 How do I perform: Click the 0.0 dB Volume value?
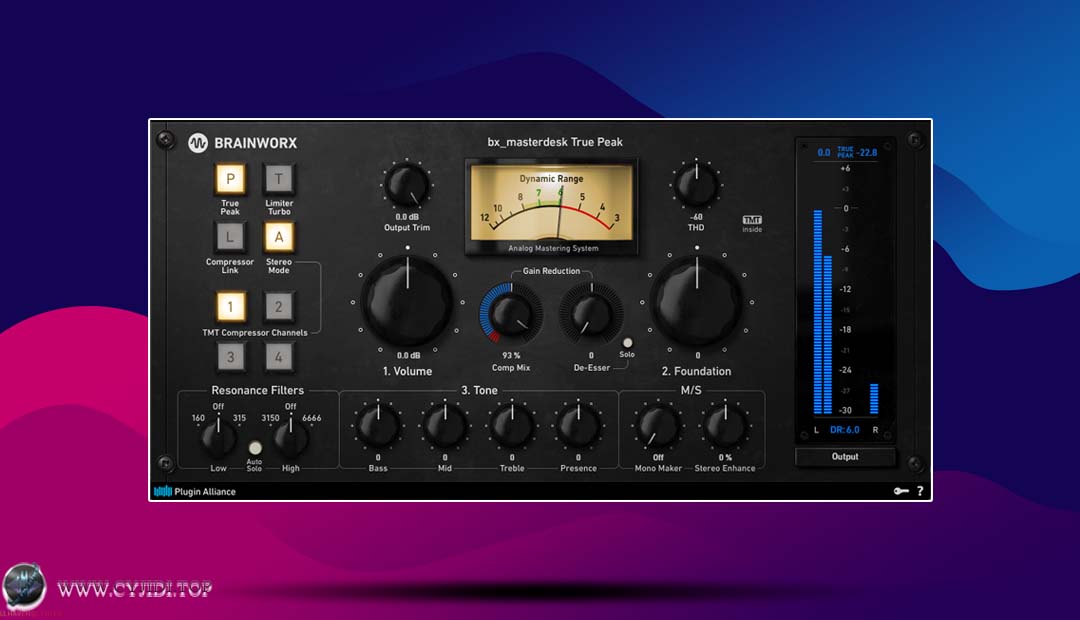click(408, 355)
